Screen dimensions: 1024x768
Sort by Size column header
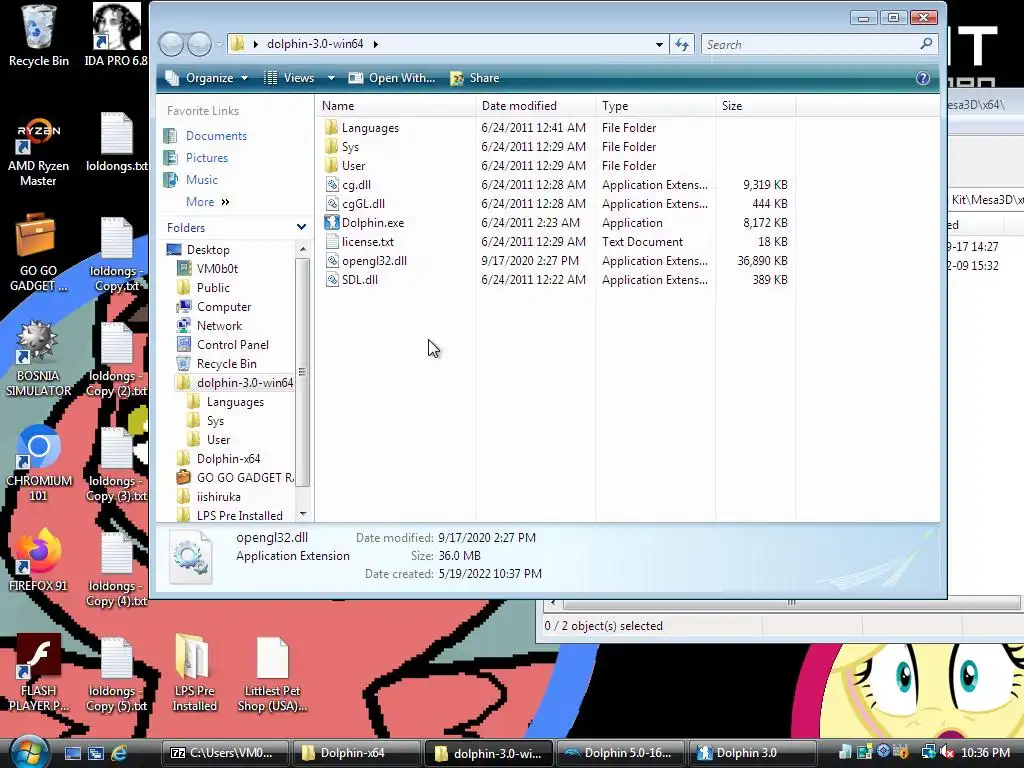click(x=756, y=106)
